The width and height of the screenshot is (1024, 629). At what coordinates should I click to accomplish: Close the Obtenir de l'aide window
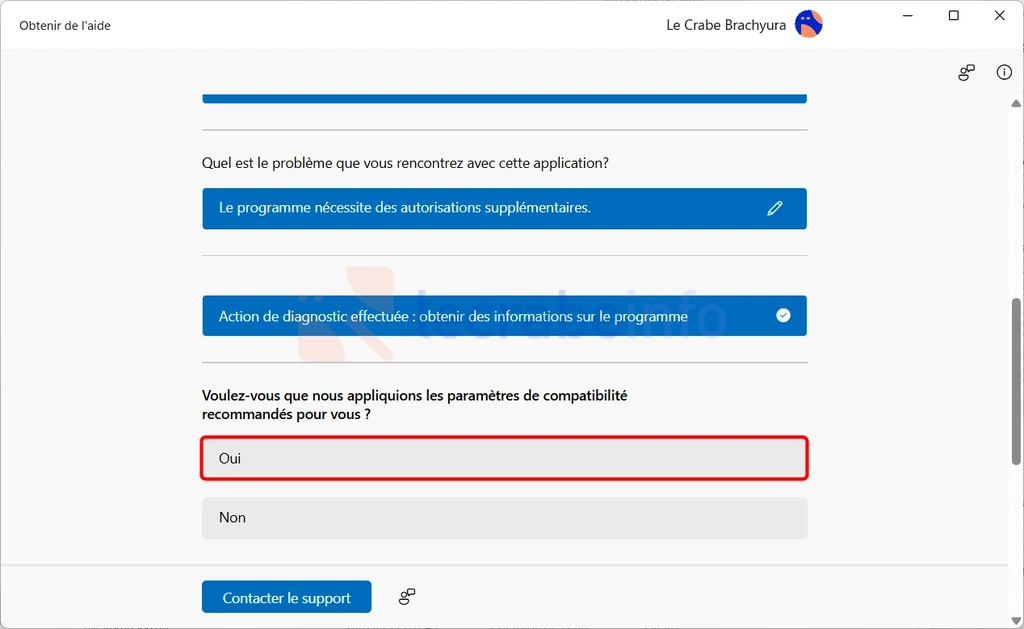[999, 16]
